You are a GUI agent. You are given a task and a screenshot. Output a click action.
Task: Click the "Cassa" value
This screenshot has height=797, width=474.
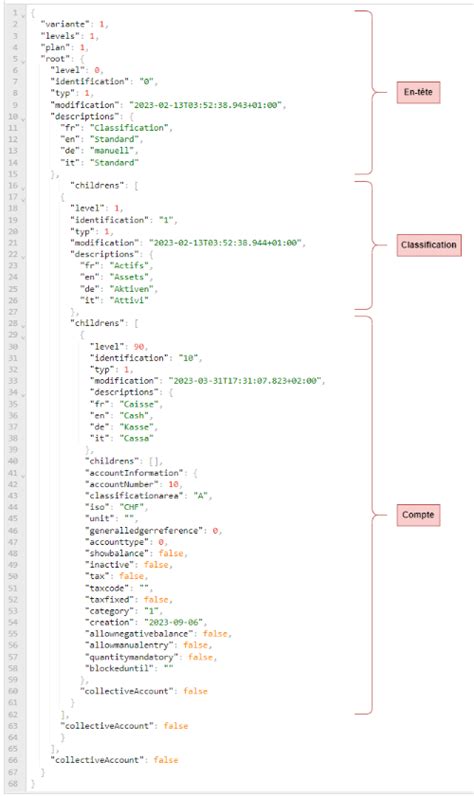pyautogui.click(x=136, y=439)
